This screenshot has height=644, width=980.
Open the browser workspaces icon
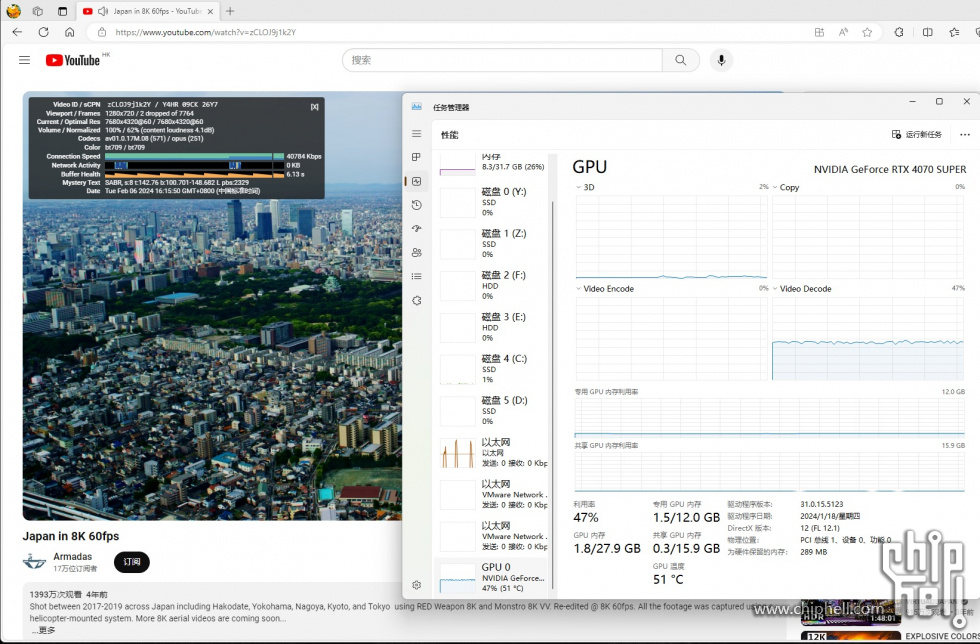(38, 11)
